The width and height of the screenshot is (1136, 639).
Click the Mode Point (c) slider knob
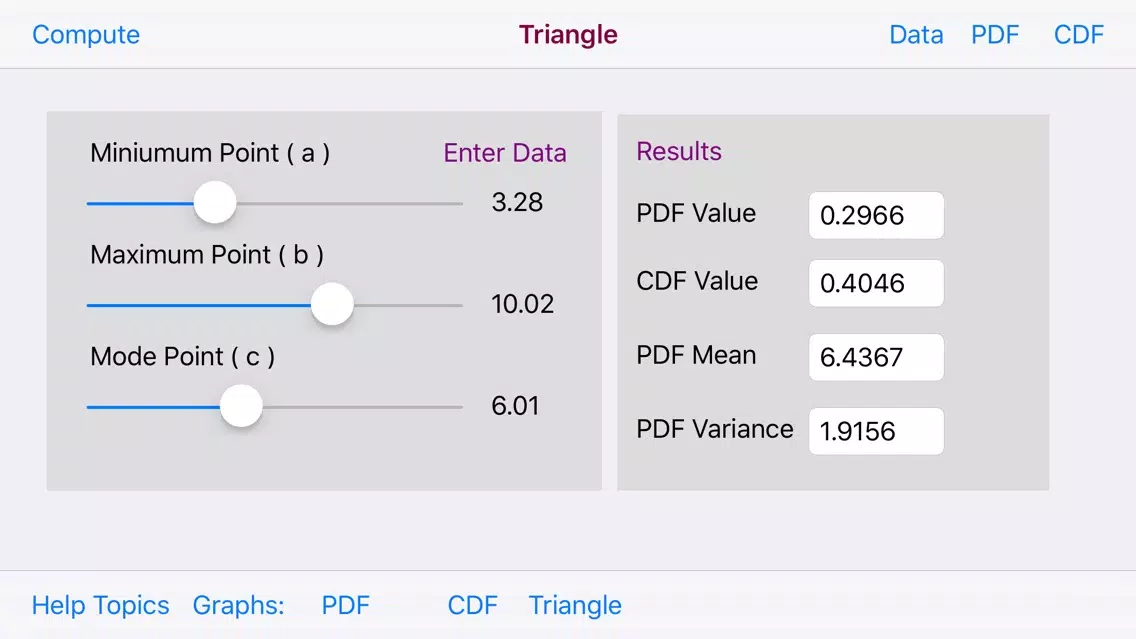click(241, 406)
